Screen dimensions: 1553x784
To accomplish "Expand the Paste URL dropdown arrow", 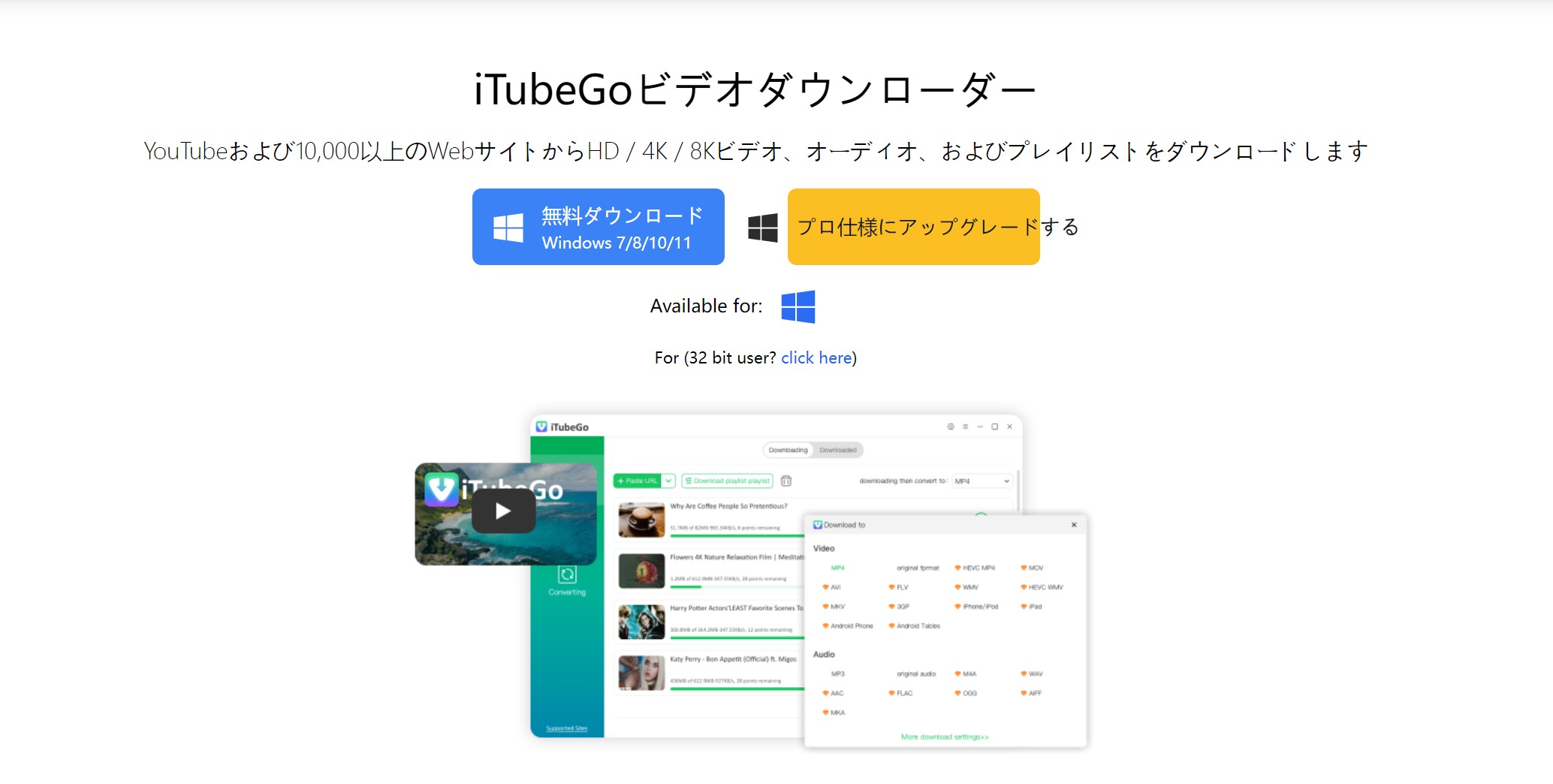I will [x=669, y=481].
